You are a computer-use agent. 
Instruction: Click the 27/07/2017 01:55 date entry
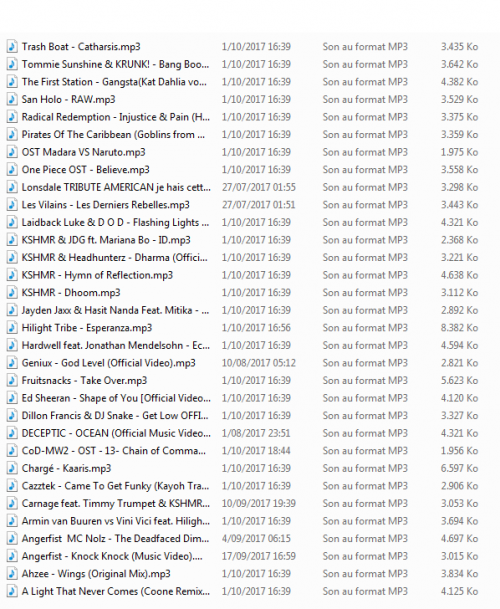point(259,187)
